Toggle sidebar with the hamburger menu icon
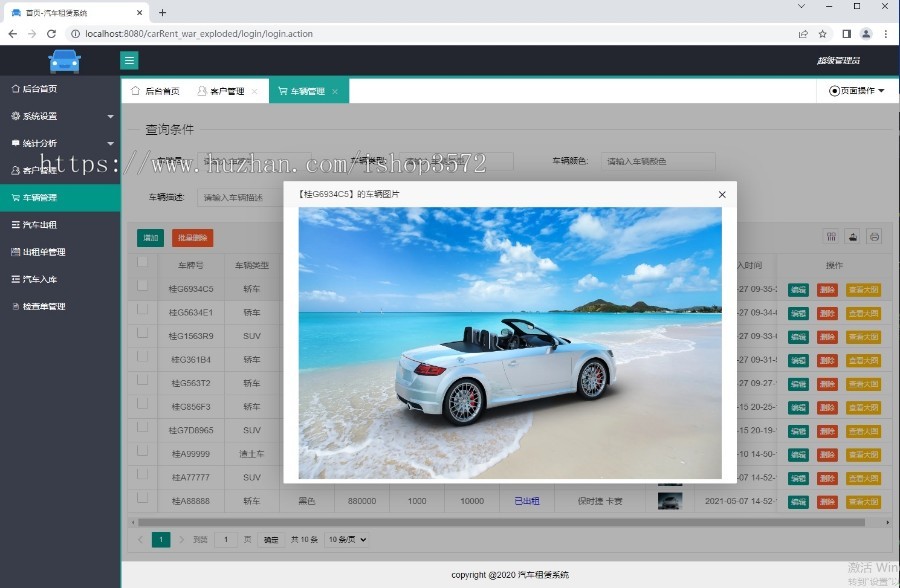This screenshot has width=900, height=588. pyautogui.click(x=129, y=60)
